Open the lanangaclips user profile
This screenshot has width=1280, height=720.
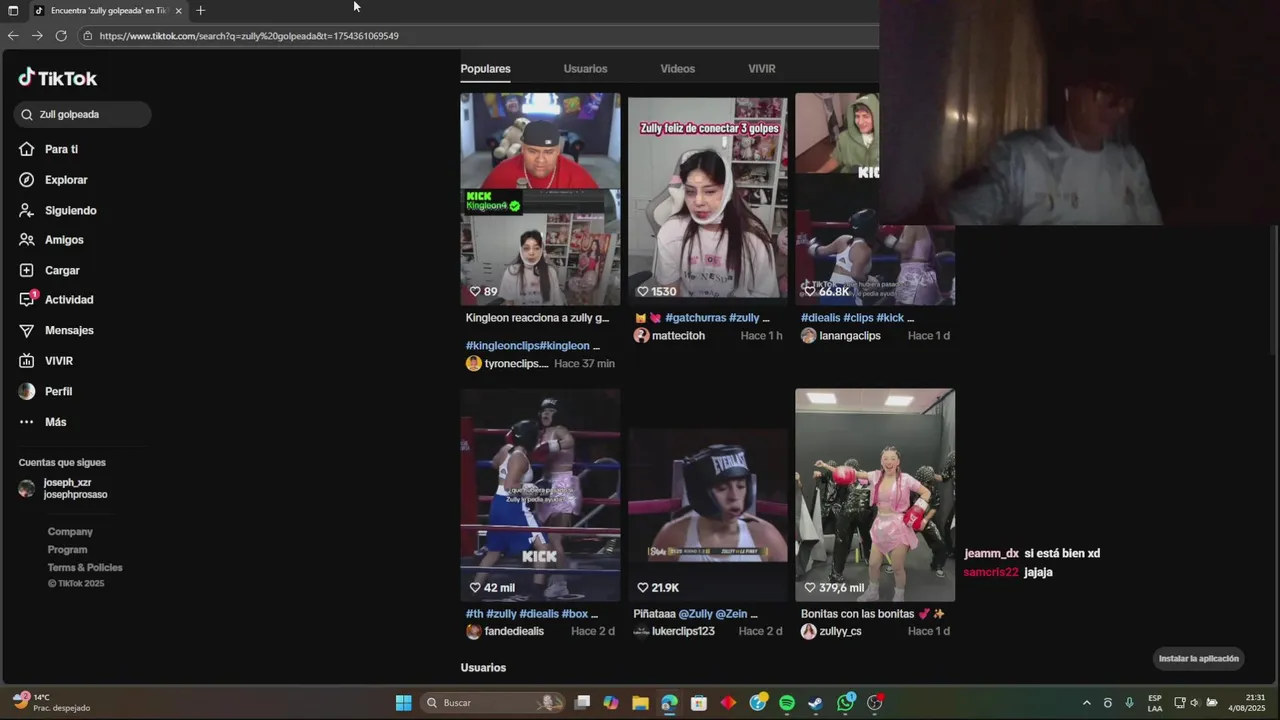click(850, 336)
